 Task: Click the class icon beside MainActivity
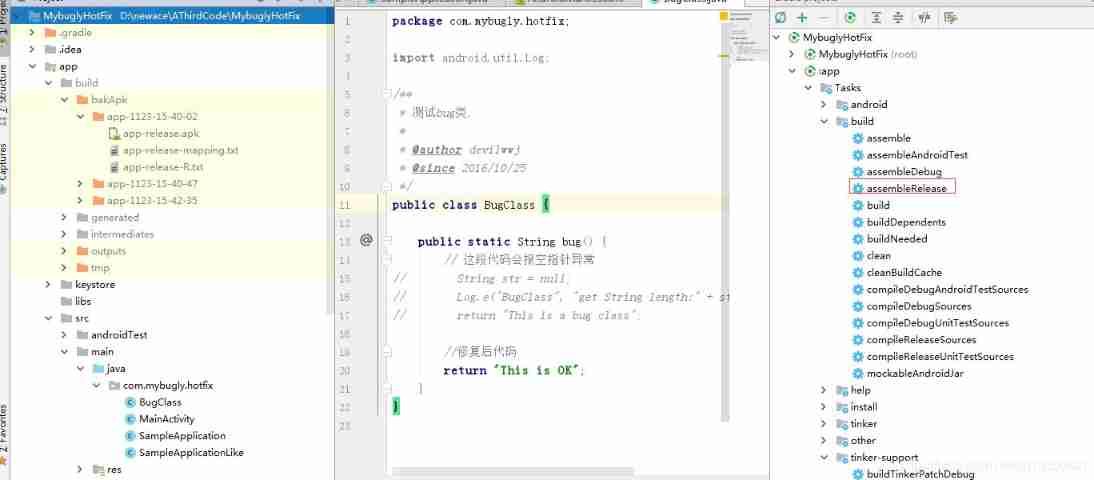coord(130,419)
